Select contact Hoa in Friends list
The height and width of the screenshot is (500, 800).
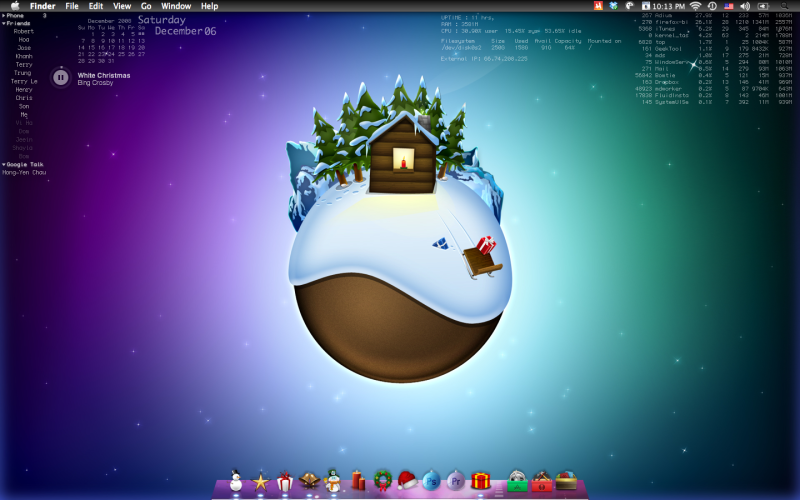24,39
